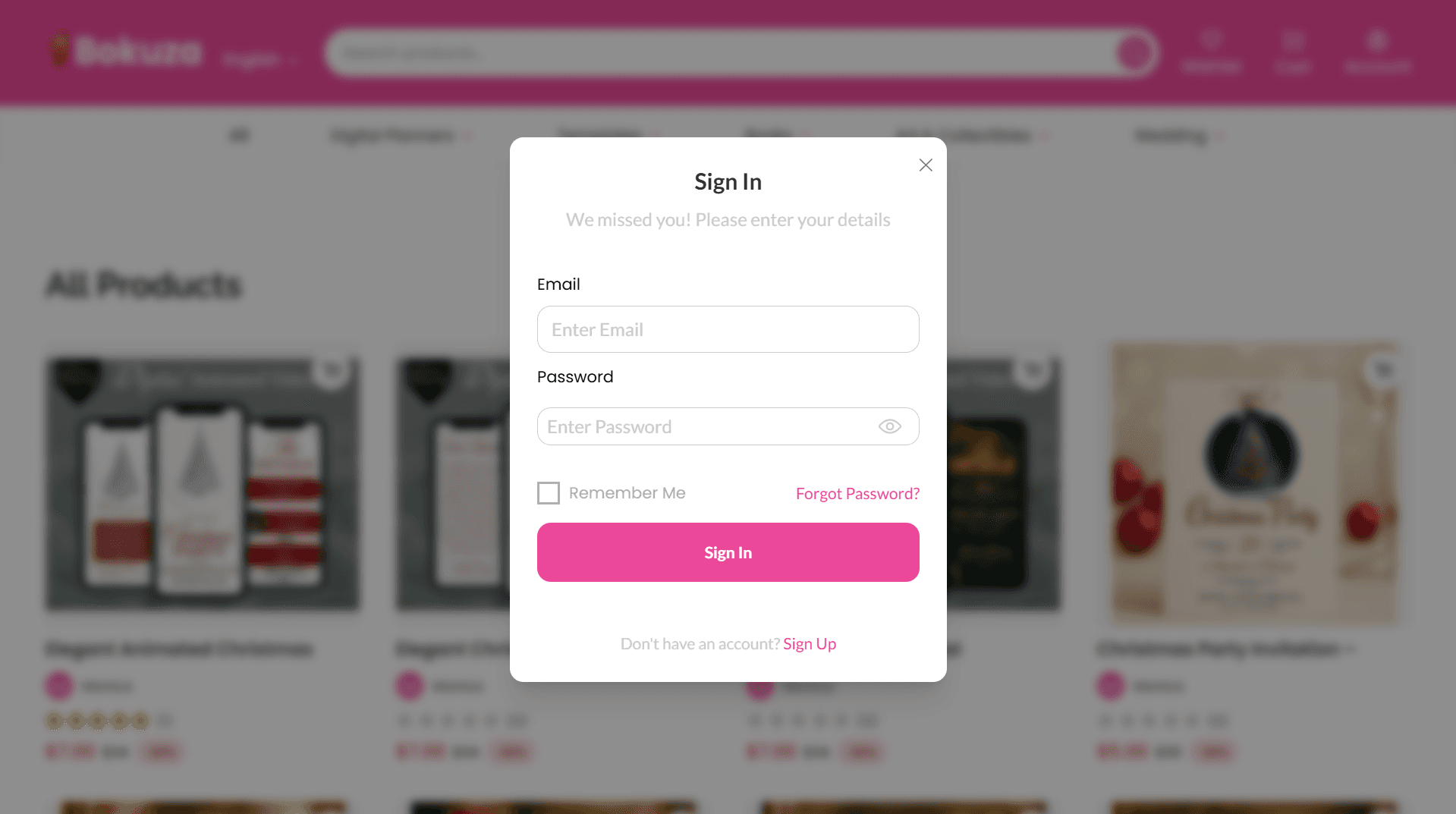Close the Sign In dialog
The image size is (1456, 814).
[925, 165]
